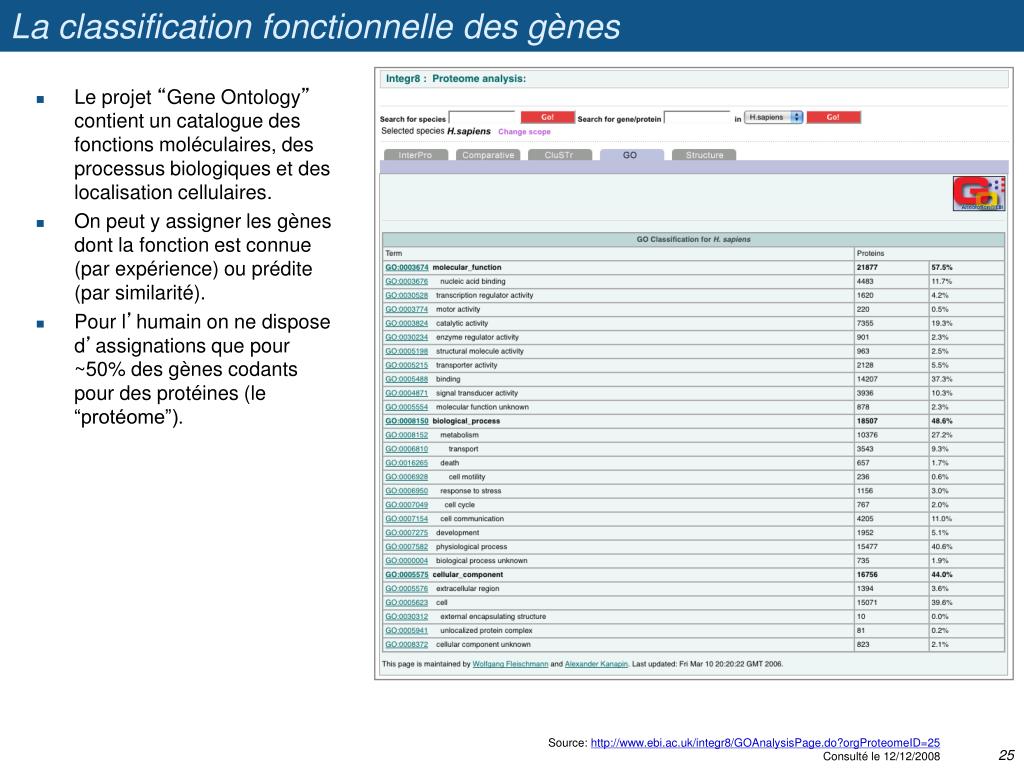1024x768 pixels.
Task: Click the 'Integr8 : Proteome analysis:' heading
Action: [x=456, y=79]
